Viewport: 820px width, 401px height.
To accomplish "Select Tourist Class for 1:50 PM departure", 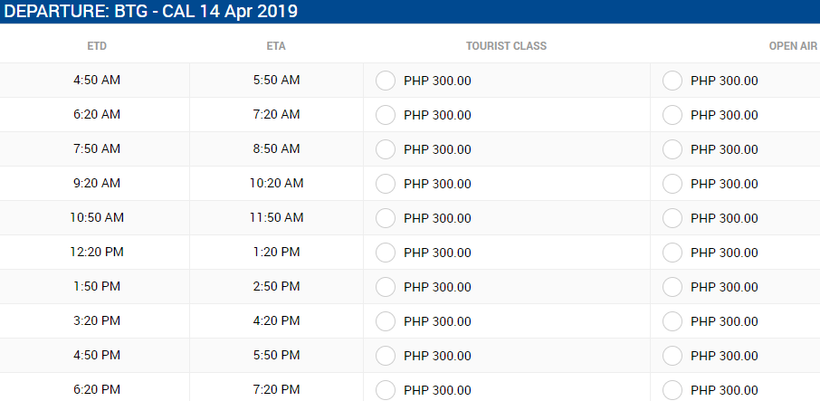I will pyautogui.click(x=385, y=287).
